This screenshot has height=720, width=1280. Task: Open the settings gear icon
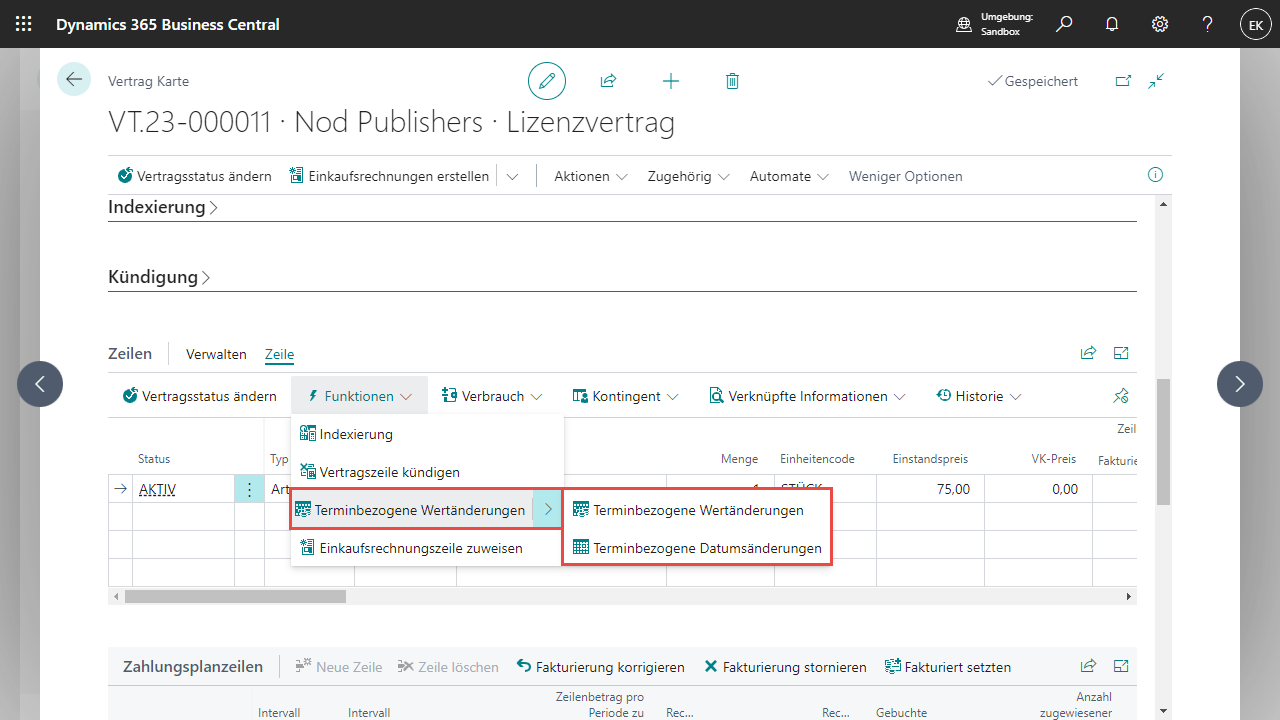(1160, 24)
